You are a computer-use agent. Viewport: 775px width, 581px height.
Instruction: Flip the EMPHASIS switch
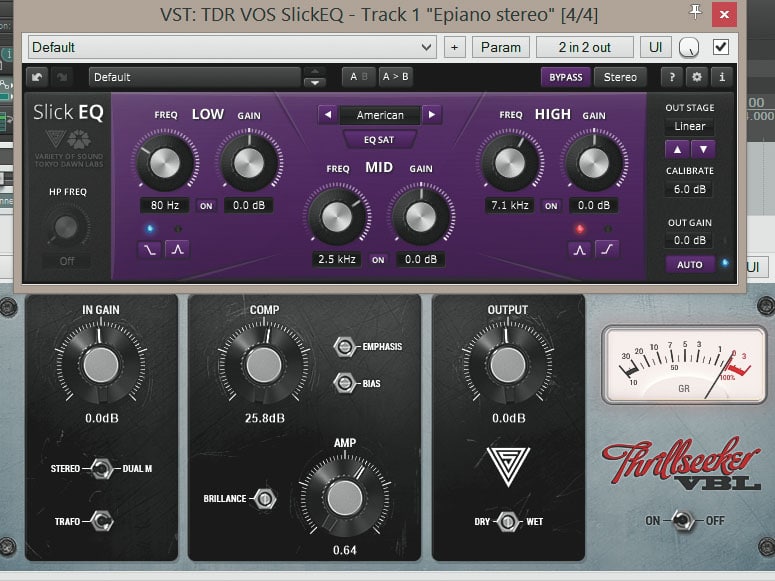pos(344,347)
